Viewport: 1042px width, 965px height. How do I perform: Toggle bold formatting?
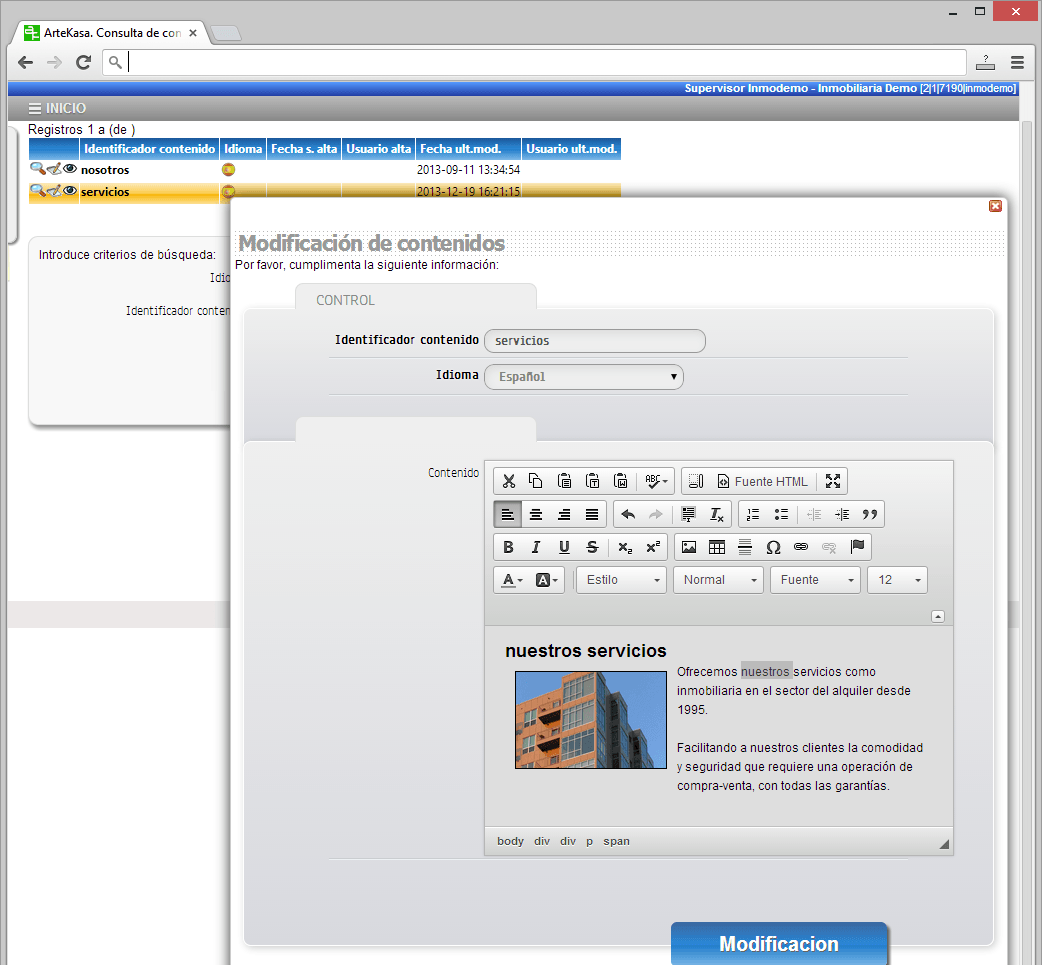(x=508, y=547)
